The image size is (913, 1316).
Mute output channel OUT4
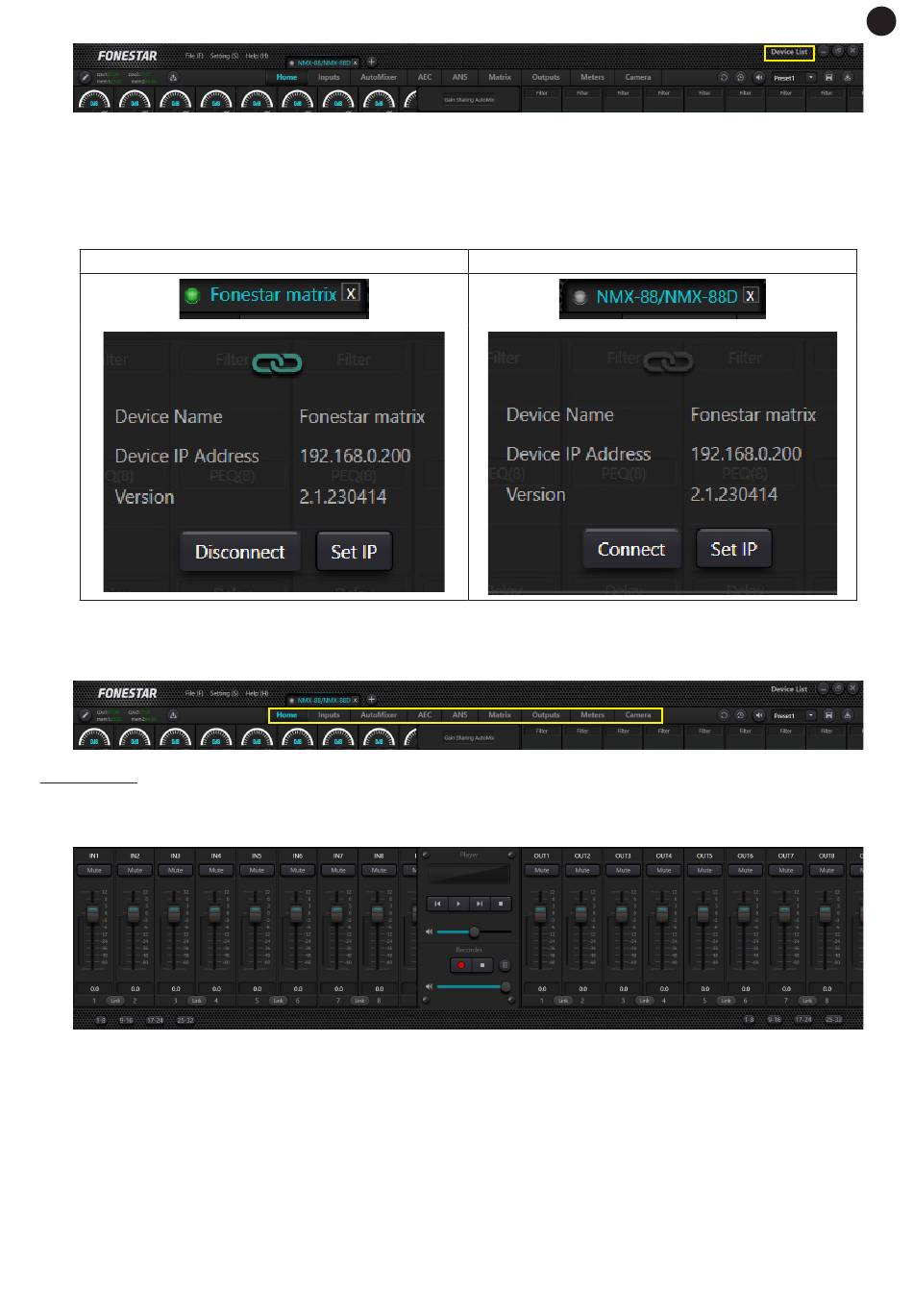click(x=664, y=870)
